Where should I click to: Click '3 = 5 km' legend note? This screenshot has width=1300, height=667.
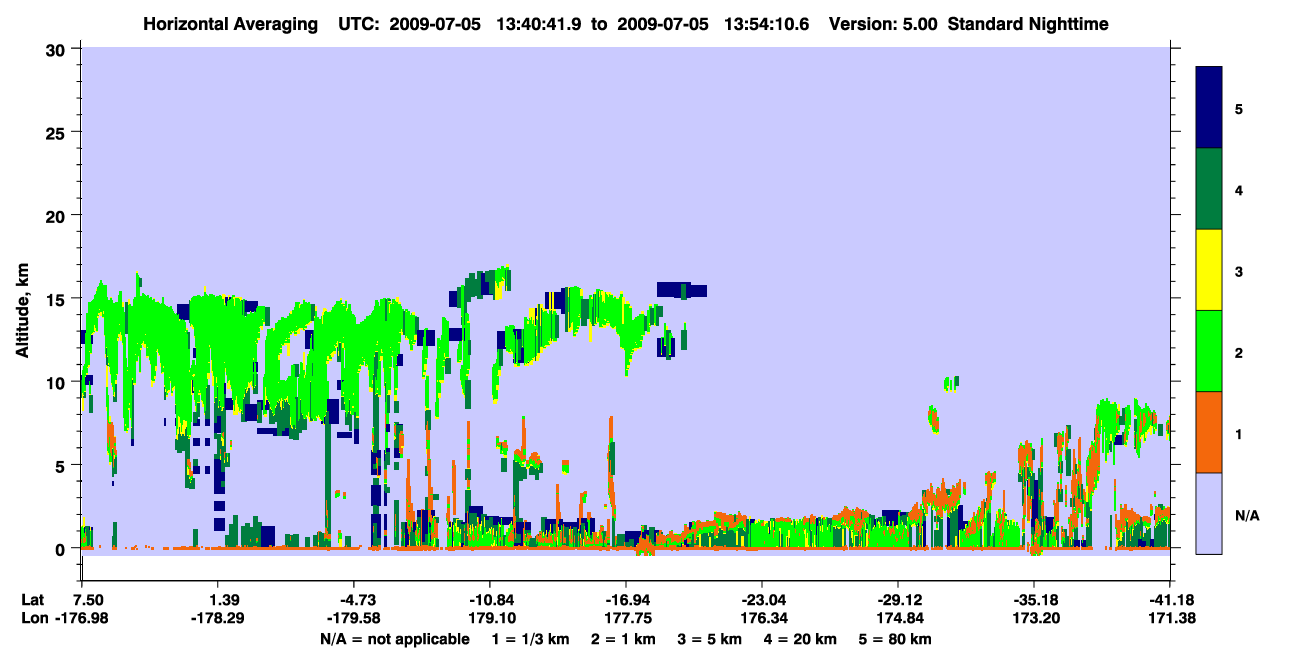(710, 638)
